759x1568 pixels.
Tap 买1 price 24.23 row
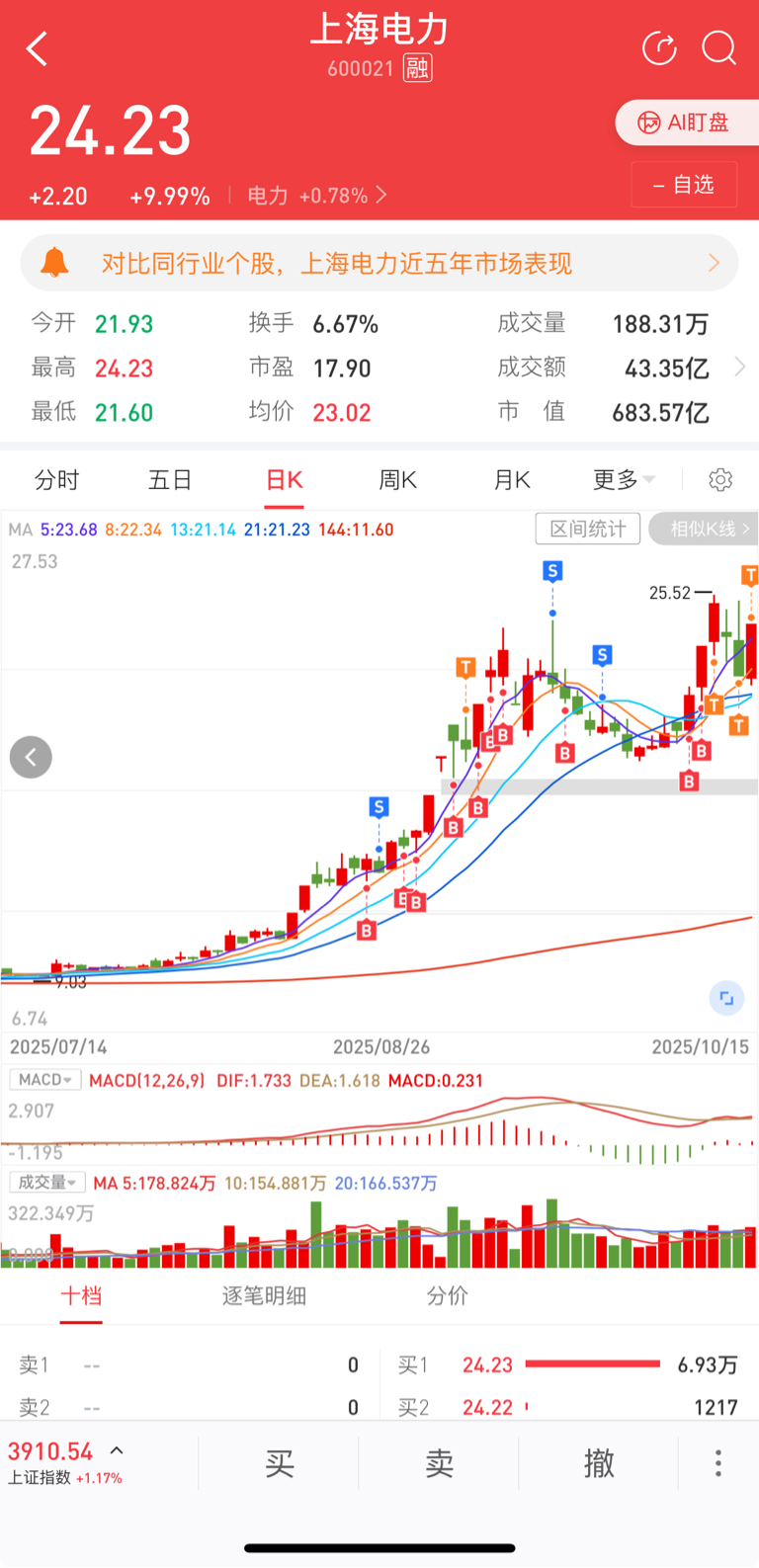click(x=568, y=1364)
